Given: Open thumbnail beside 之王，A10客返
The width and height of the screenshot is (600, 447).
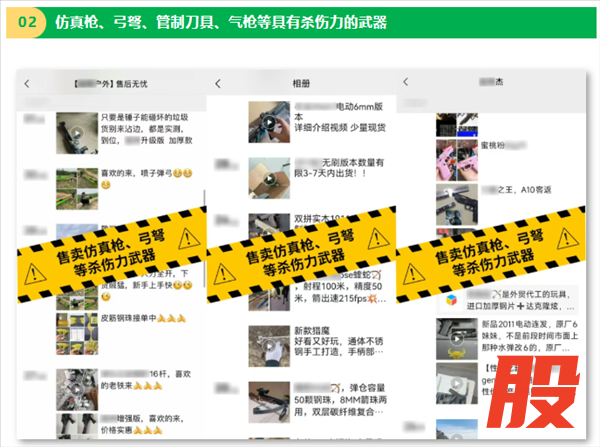Looking at the screenshot, I should (457, 204).
